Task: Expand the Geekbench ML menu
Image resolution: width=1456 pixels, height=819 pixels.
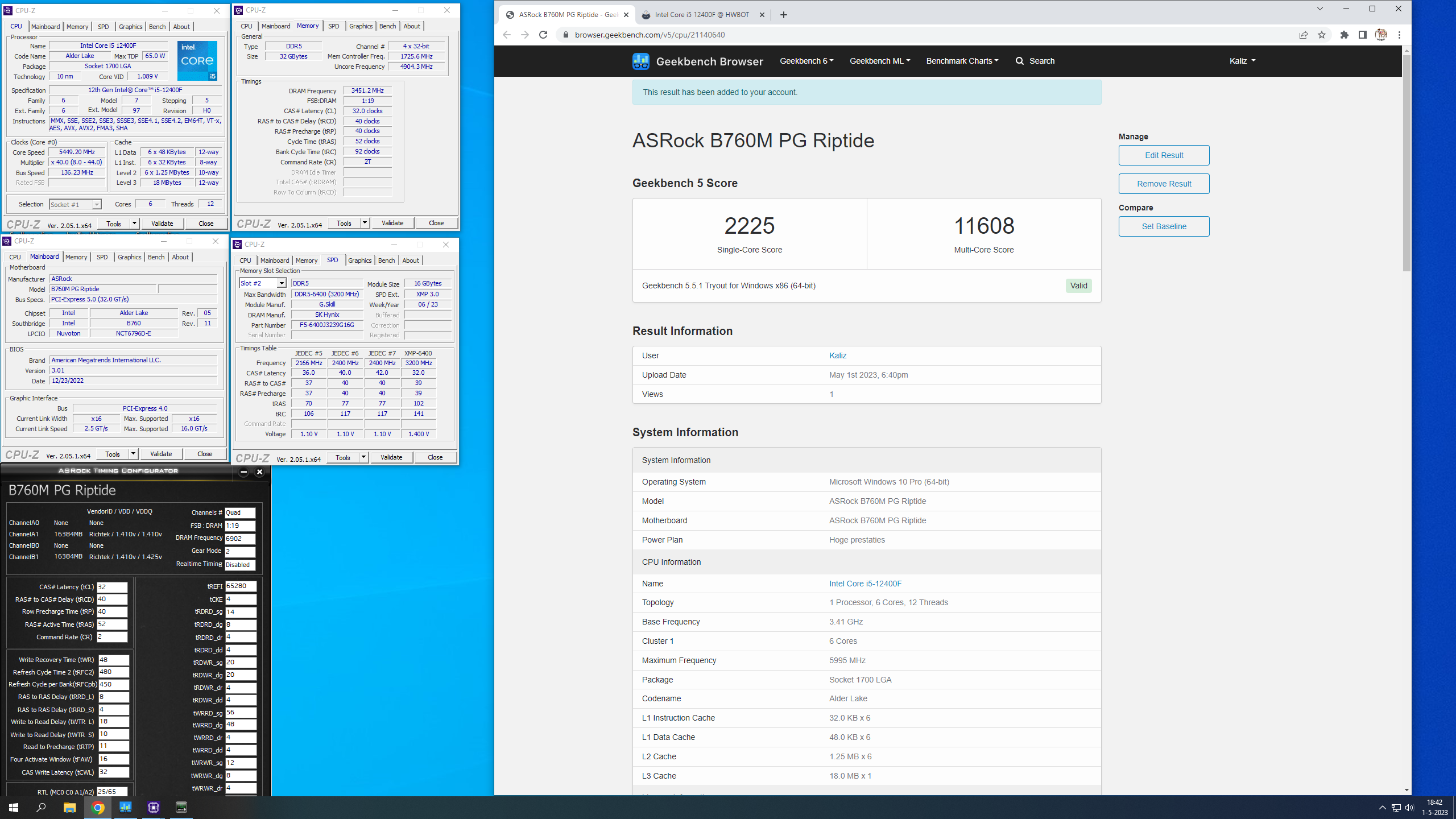Action: click(x=880, y=61)
